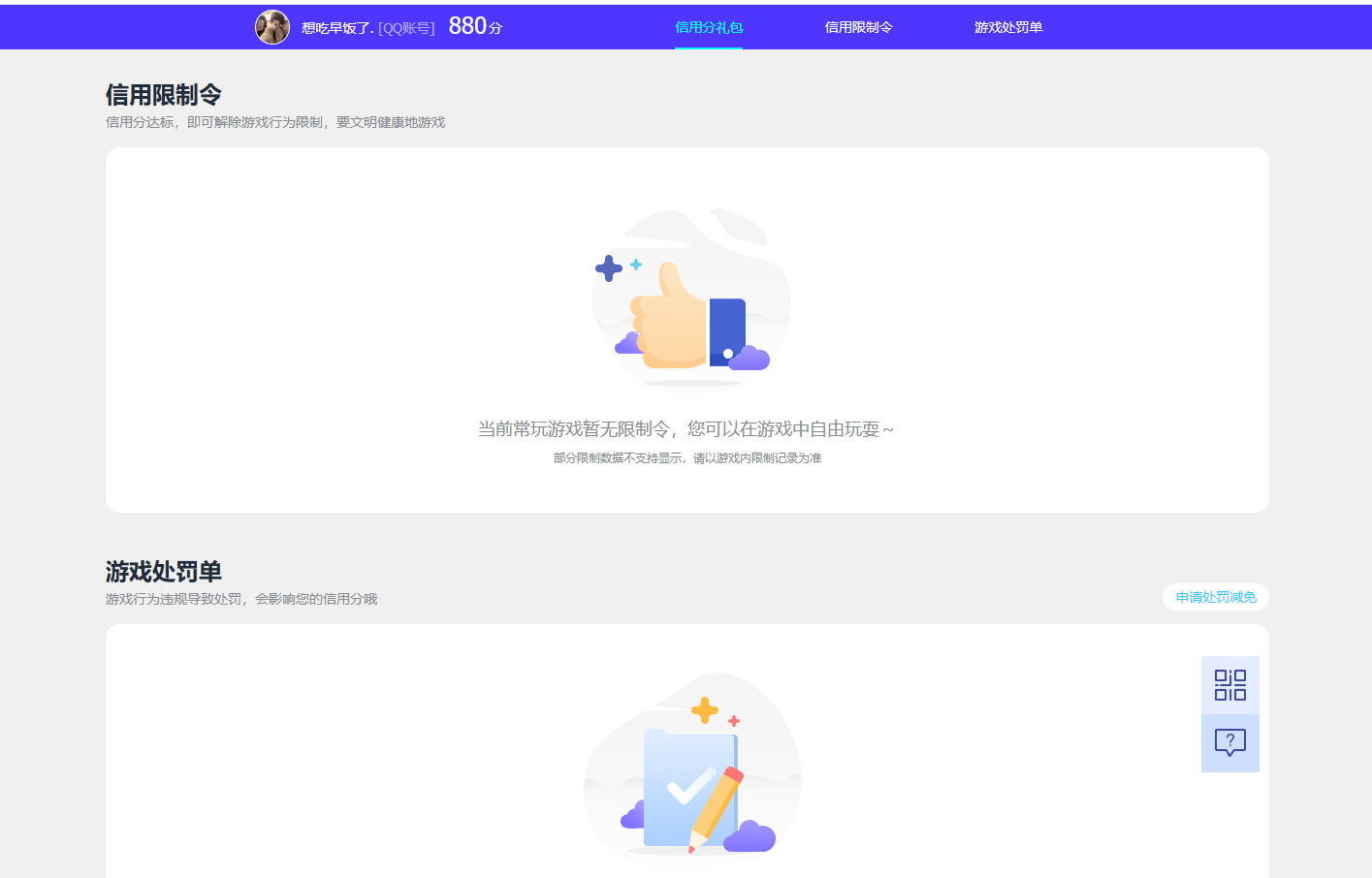Select the active 信用分礼包 tab
Viewport: 1372px width, 878px height.
708,28
